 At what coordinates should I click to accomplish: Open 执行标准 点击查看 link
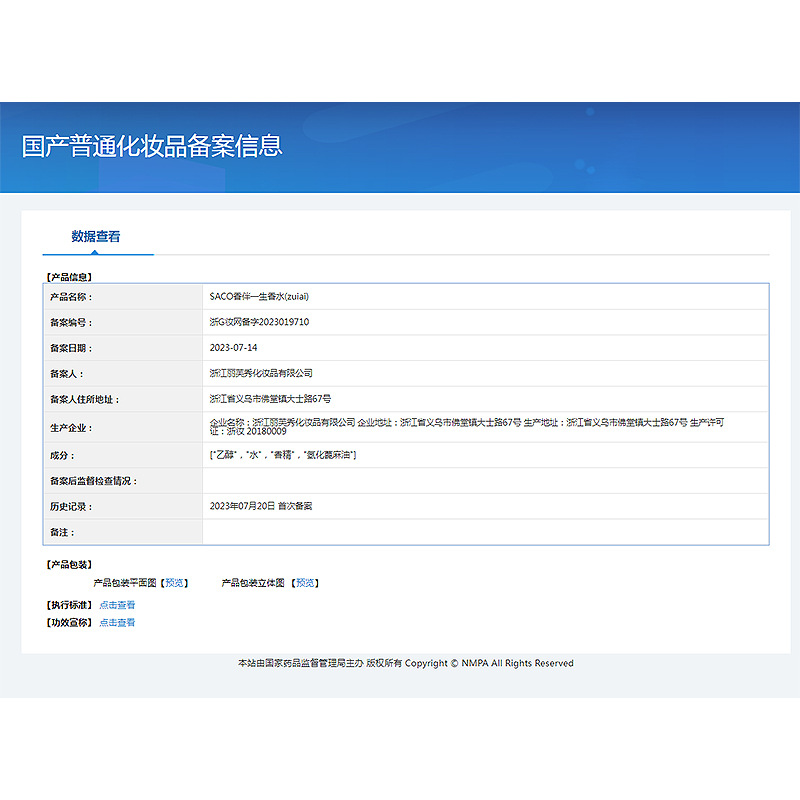(117, 605)
